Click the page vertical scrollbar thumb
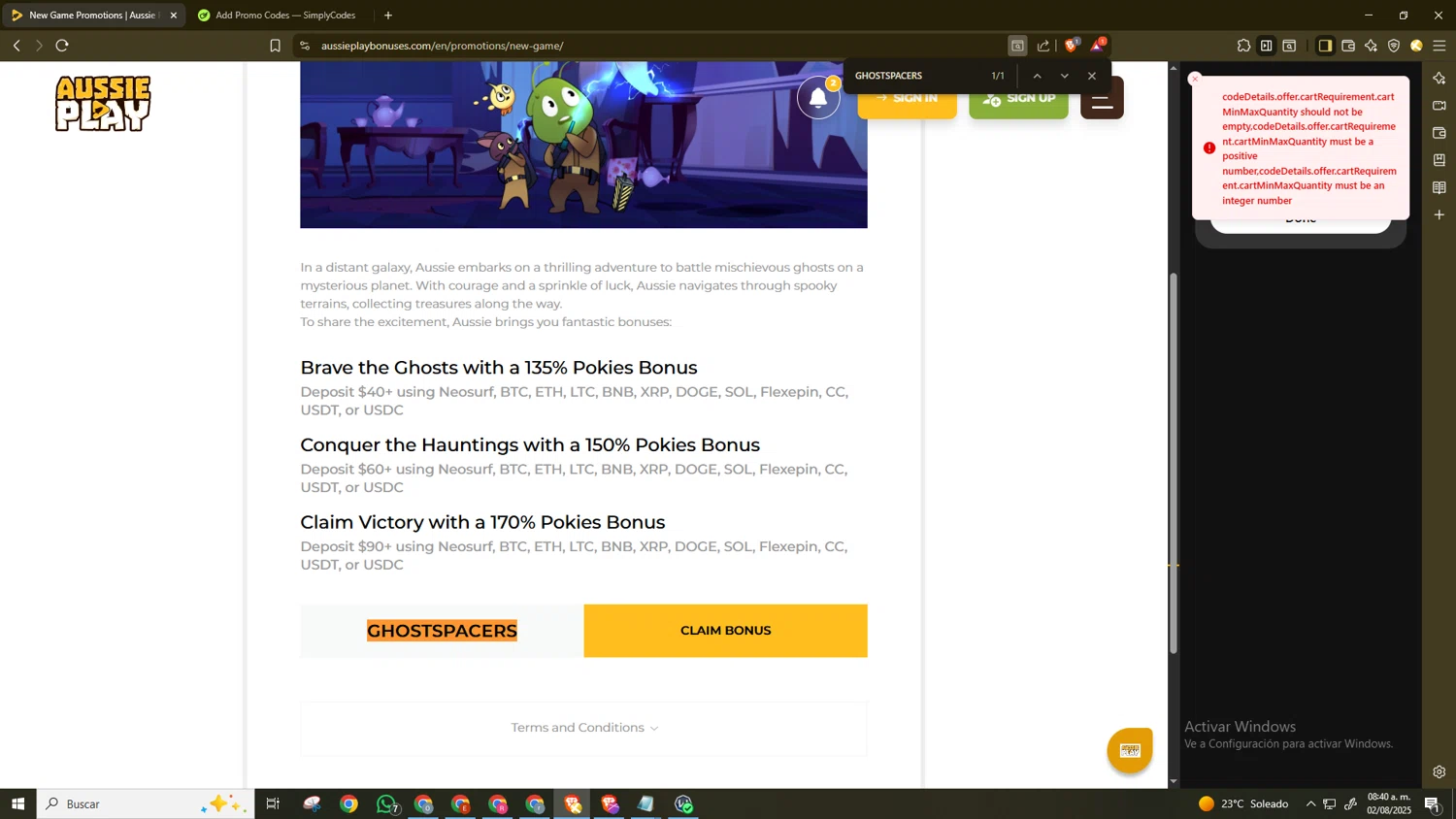Screen dimensions: 1456x819 1174,463
